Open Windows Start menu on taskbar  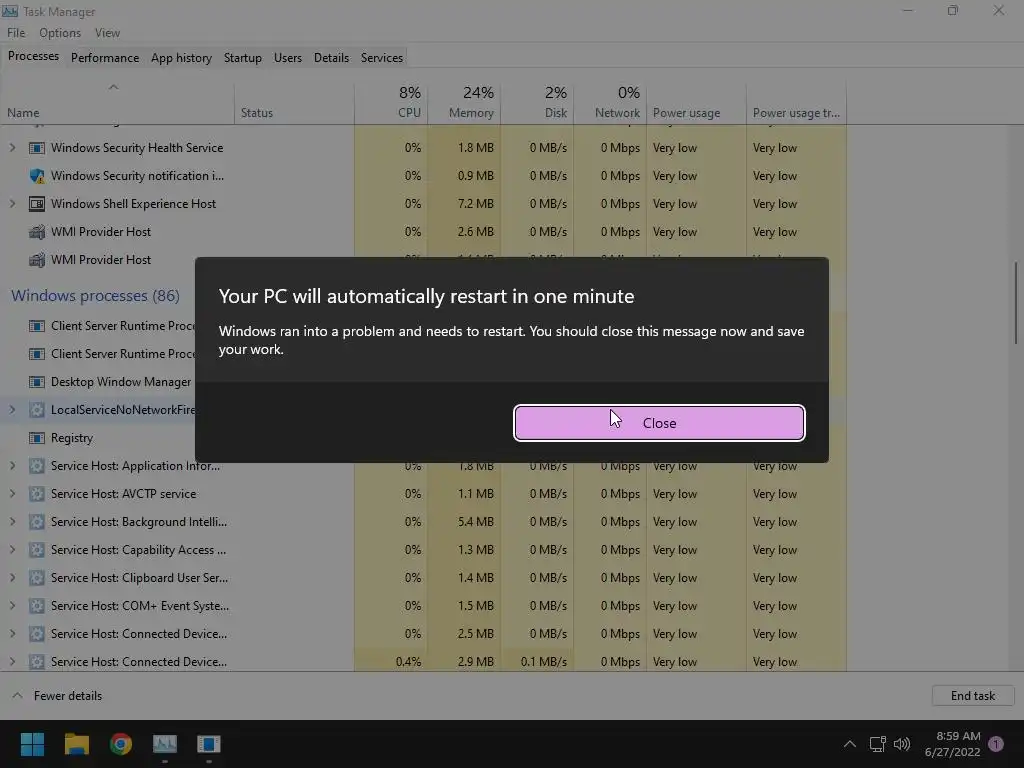[x=32, y=744]
